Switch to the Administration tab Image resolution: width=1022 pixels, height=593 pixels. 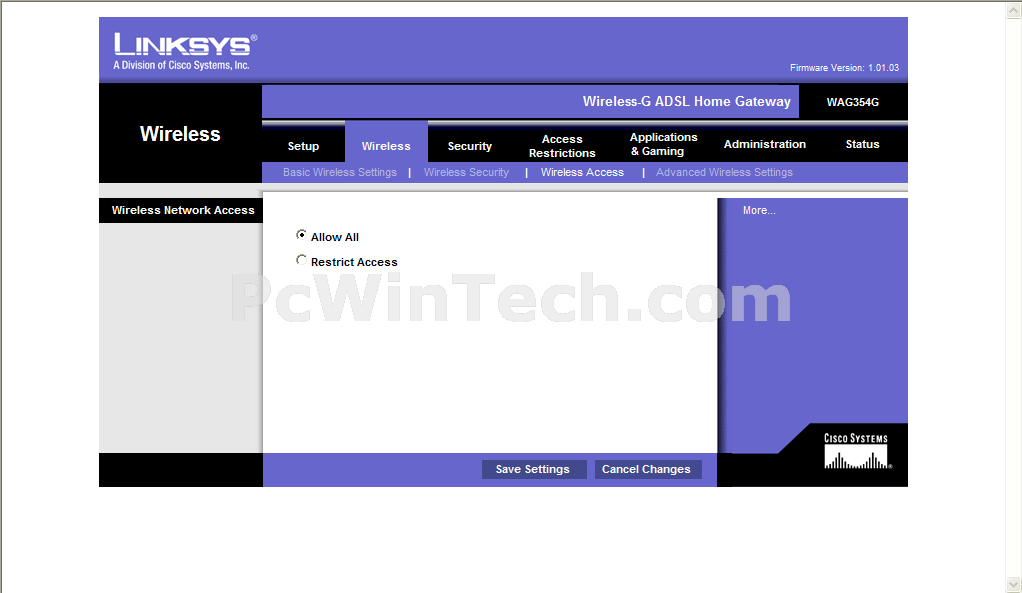tap(765, 144)
